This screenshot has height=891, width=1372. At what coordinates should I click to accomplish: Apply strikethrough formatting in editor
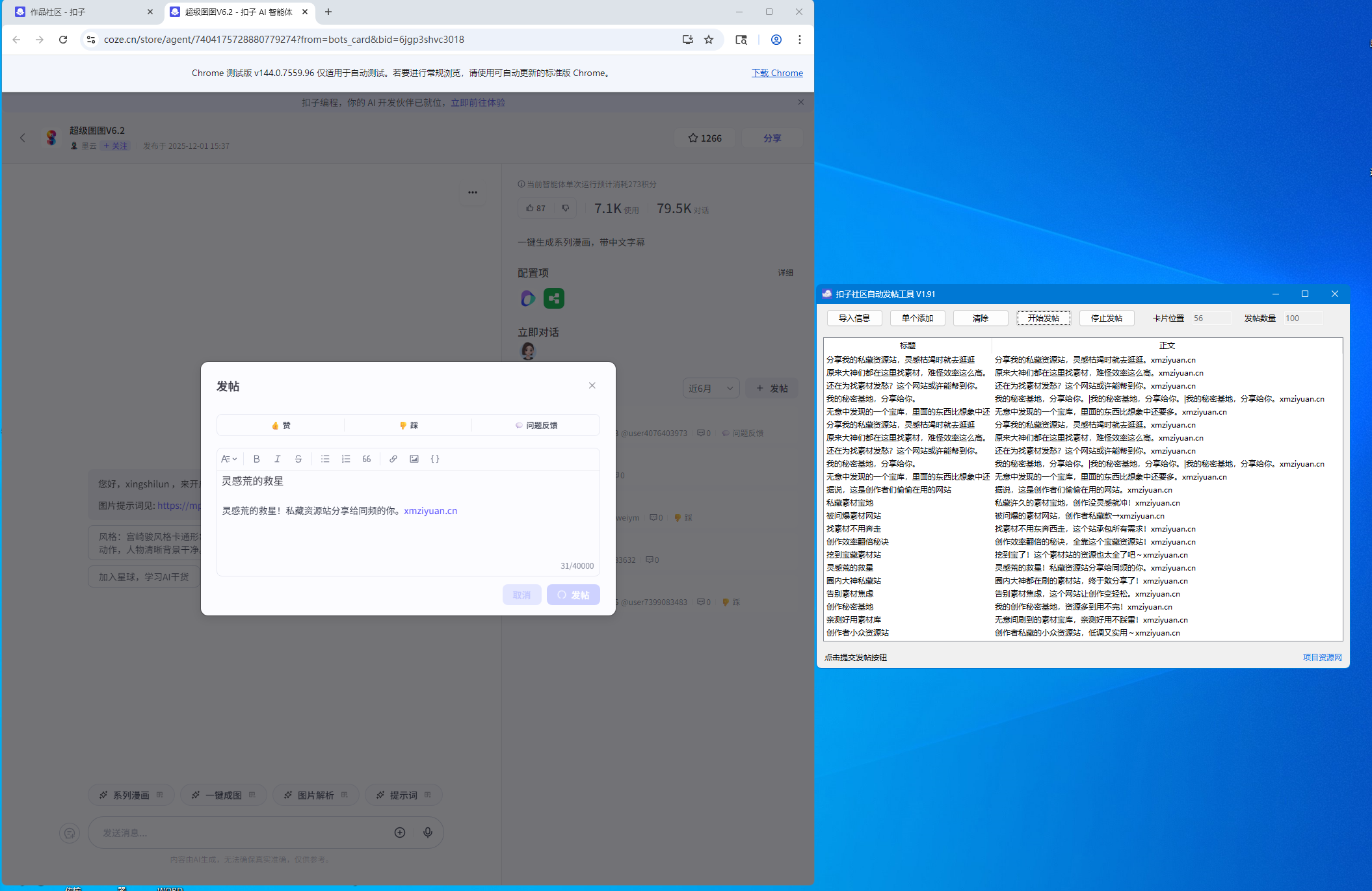[298, 459]
